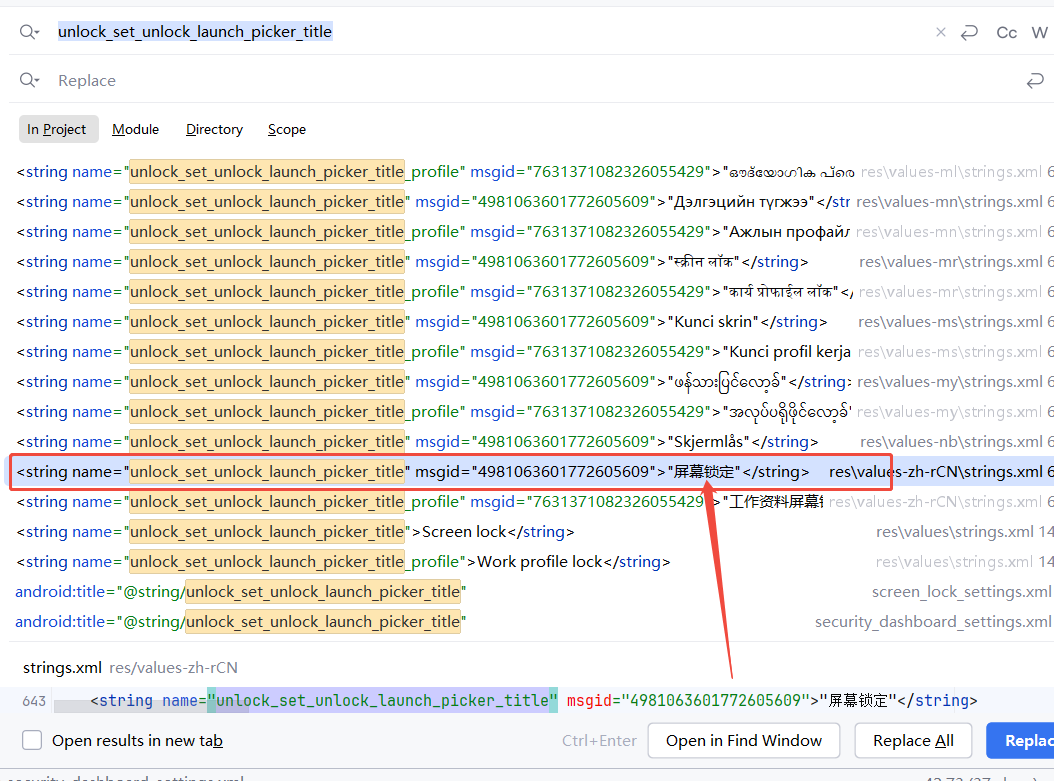Select the security_dashboard_settings.xml android:title result

pos(531,622)
